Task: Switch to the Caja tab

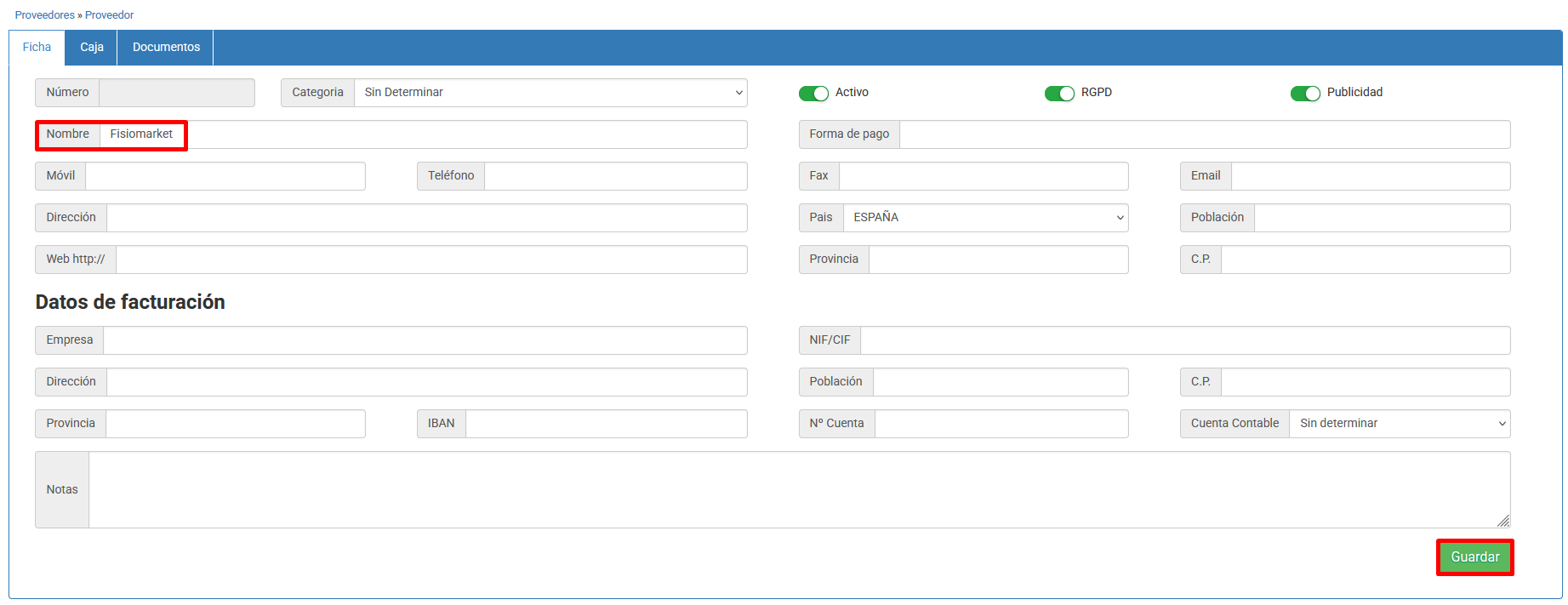Action: click(92, 48)
